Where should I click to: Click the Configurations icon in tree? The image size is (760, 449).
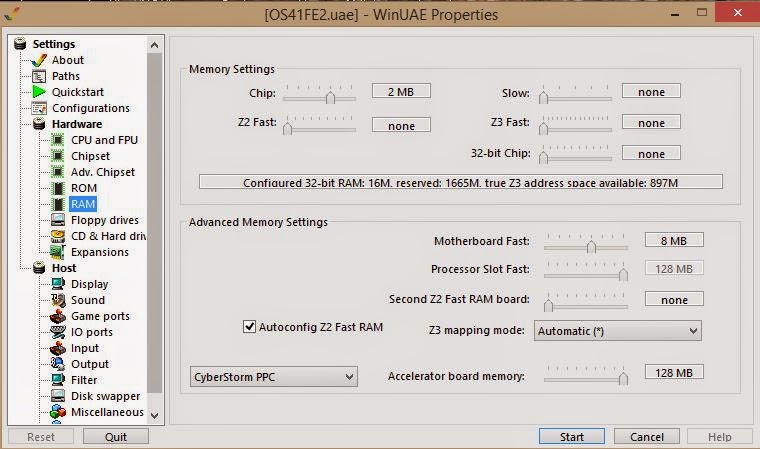[x=39, y=108]
